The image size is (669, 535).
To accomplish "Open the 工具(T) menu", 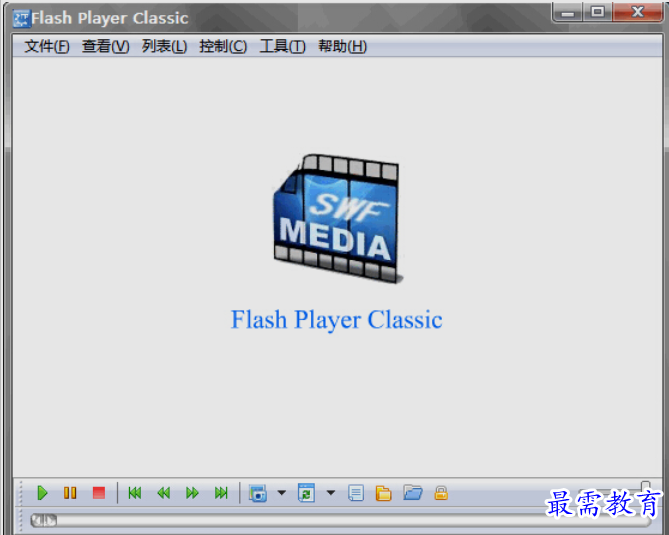I will pyautogui.click(x=282, y=46).
